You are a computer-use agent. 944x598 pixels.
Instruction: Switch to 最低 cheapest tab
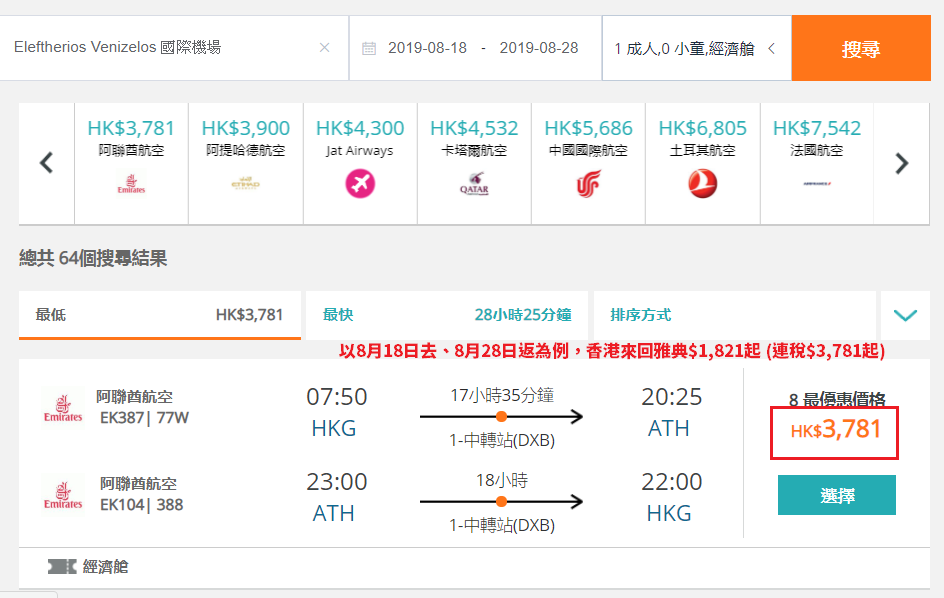pos(160,315)
